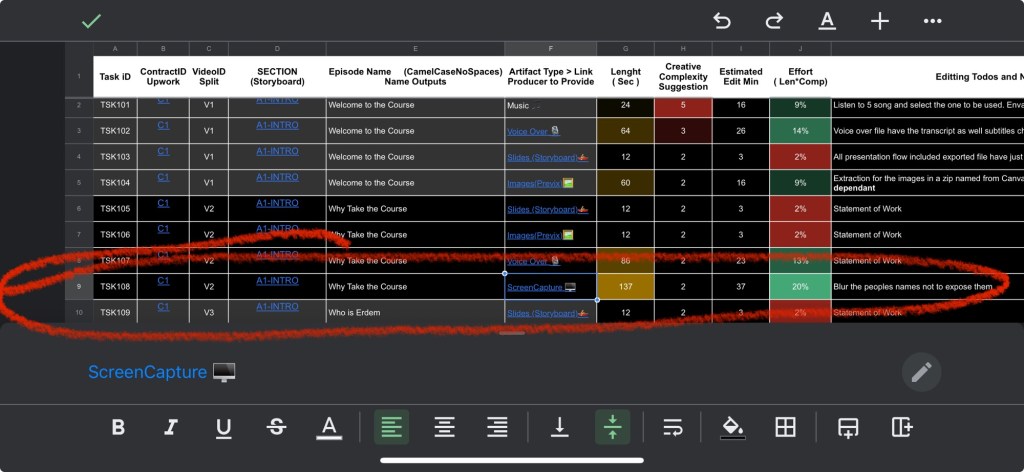Set vertical alignment to bottom
This screenshot has width=1024, height=472.
[x=560, y=427]
